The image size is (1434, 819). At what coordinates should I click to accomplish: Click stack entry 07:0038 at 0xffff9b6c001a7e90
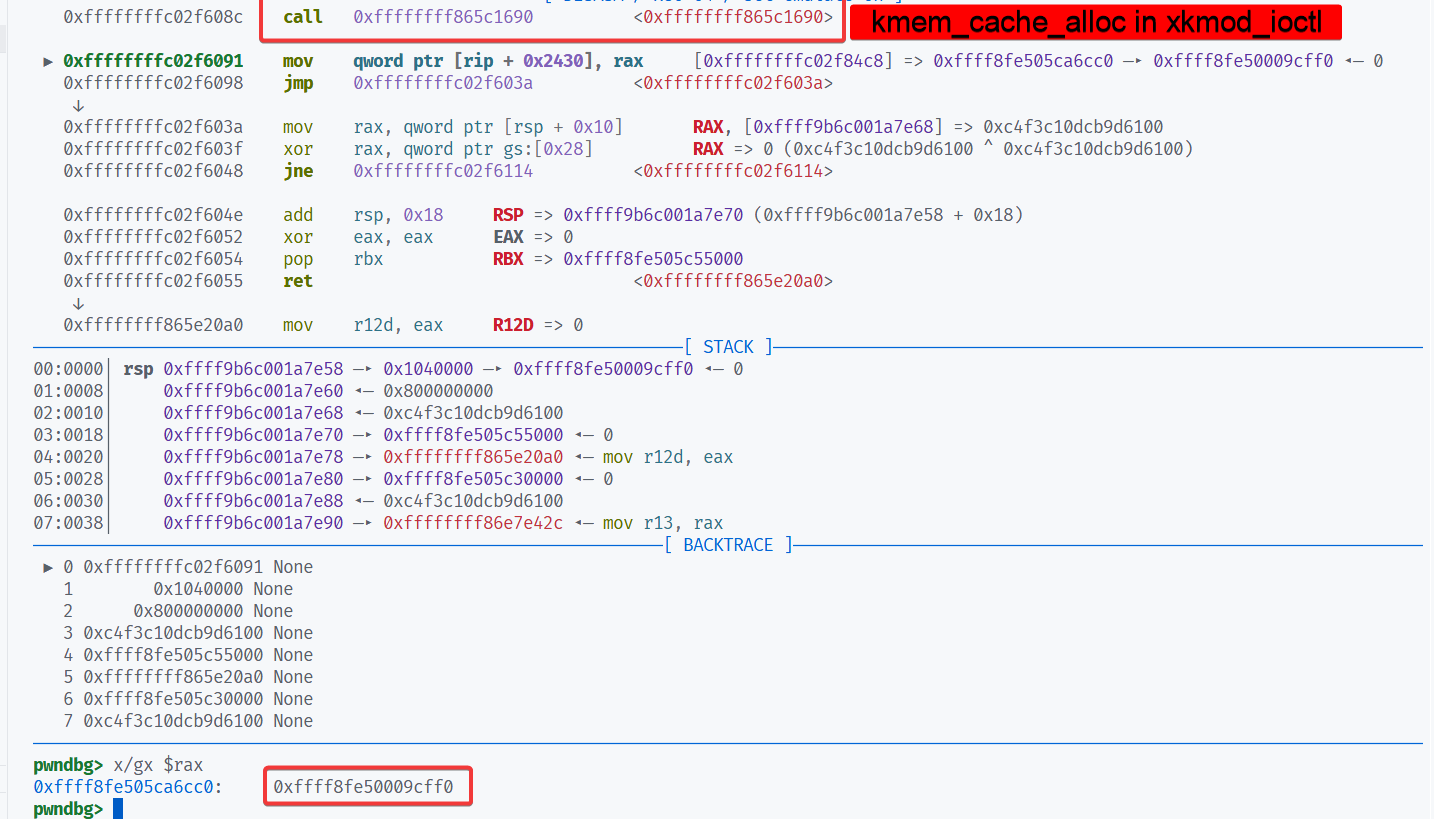(x=253, y=523)
